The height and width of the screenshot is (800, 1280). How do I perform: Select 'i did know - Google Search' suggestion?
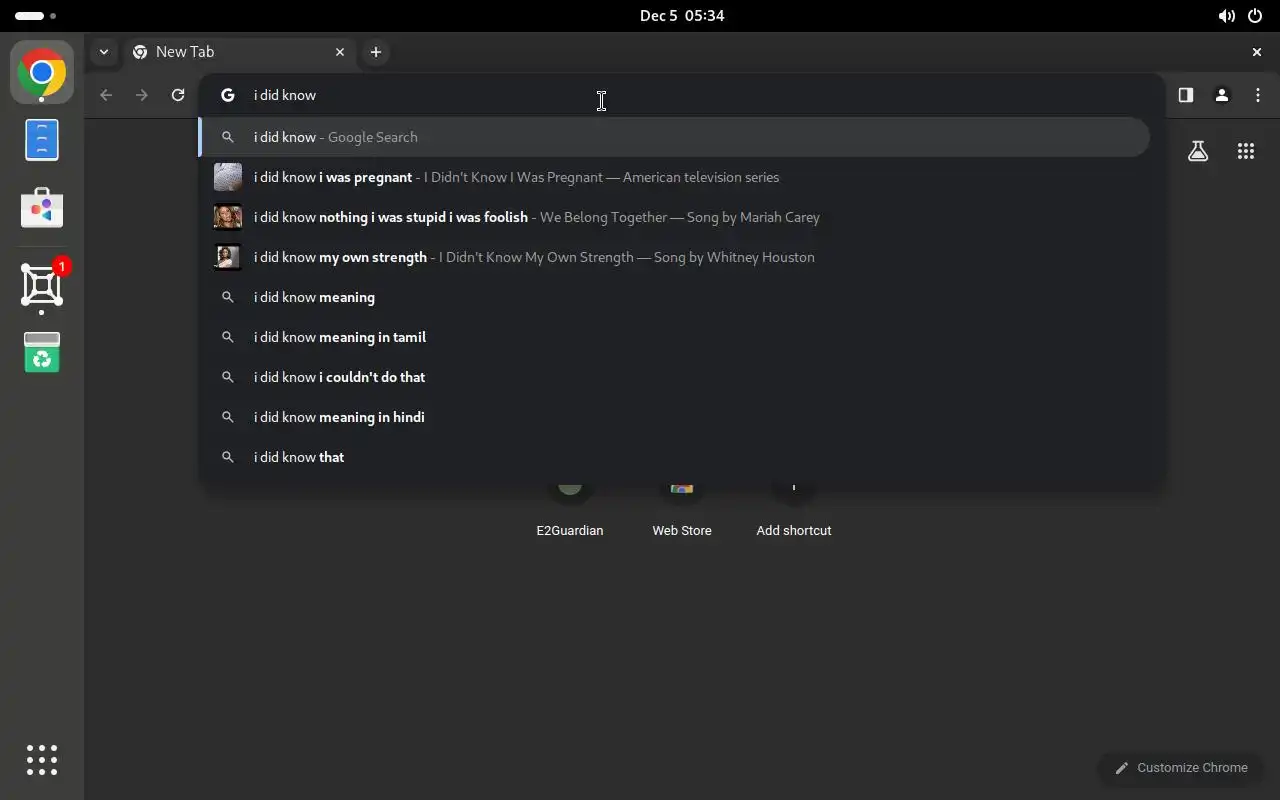point(675,137)
